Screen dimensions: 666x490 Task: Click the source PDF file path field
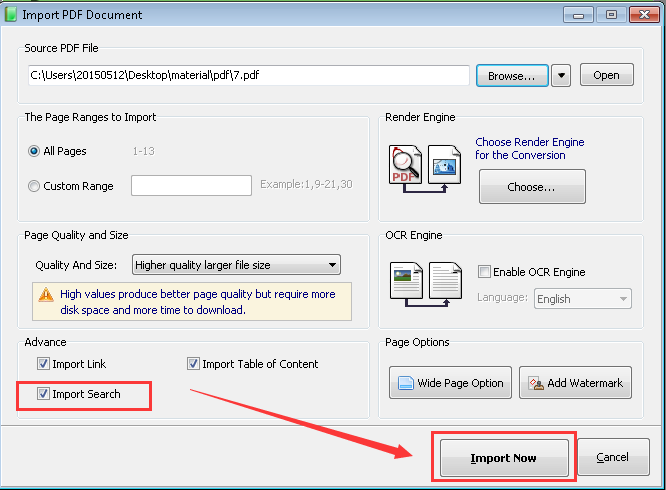(x=248, y=75)
